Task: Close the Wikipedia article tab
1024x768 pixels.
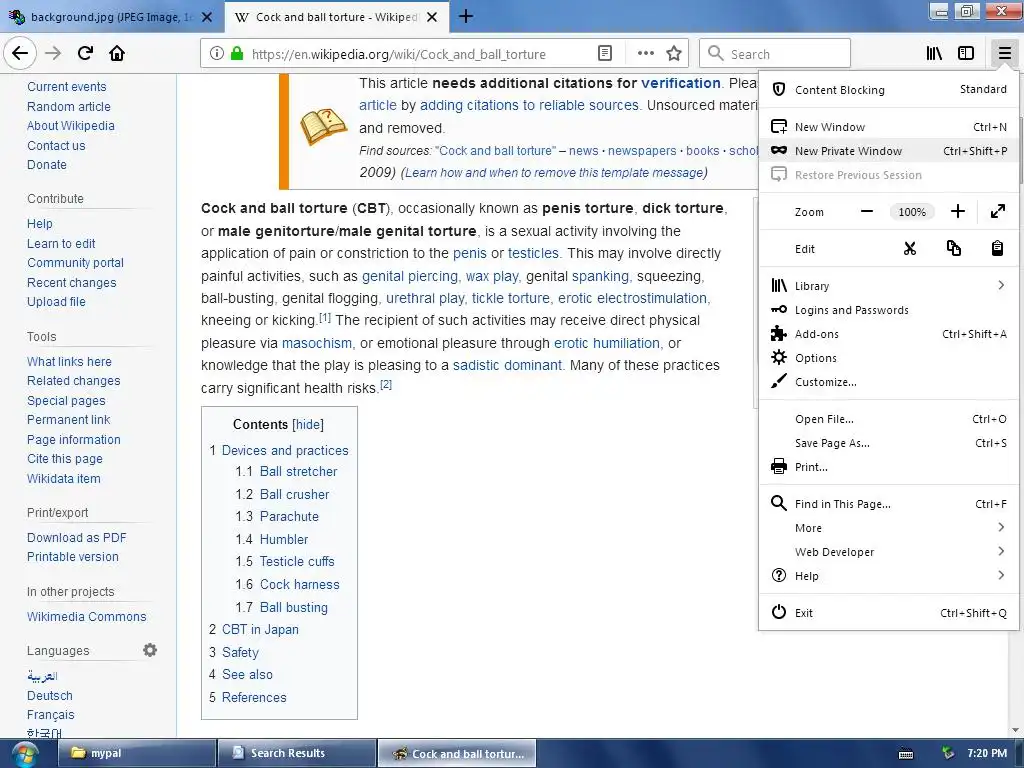Action: pyautogui.click(x=432, y=17)
